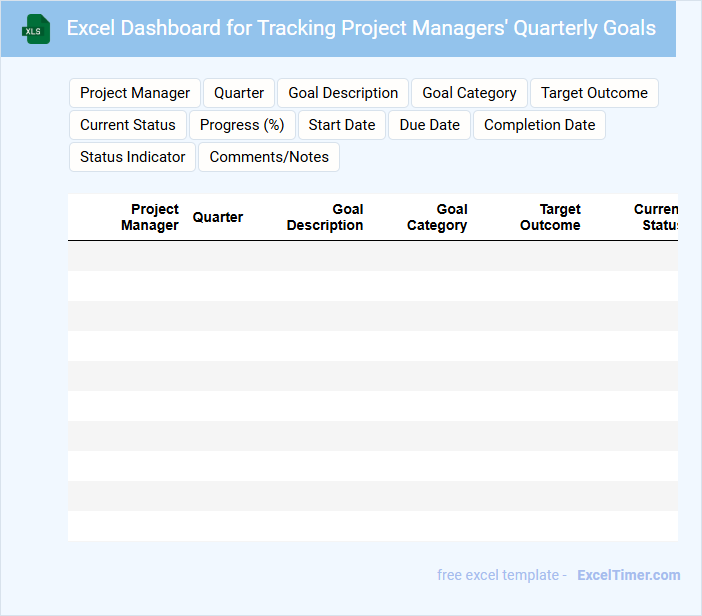Select the Goal Description column header
This screenshot has width=702, height=616.
point(325,217)
